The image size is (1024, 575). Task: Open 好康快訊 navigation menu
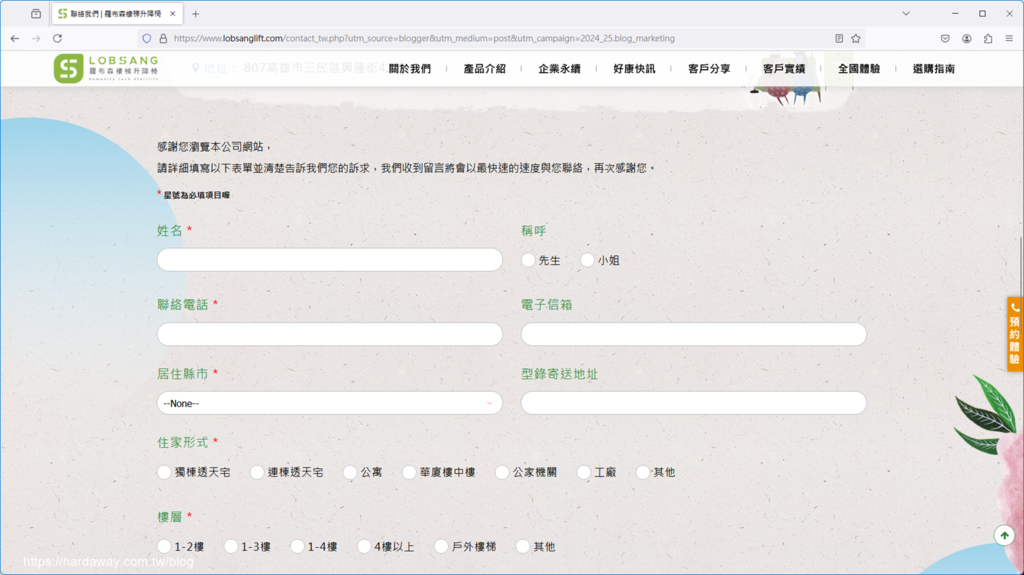(x=634, y=69)
